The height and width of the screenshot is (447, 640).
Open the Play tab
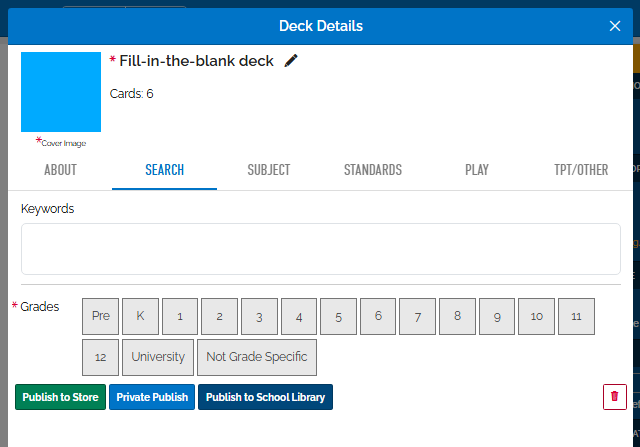[x=477, y=170]
